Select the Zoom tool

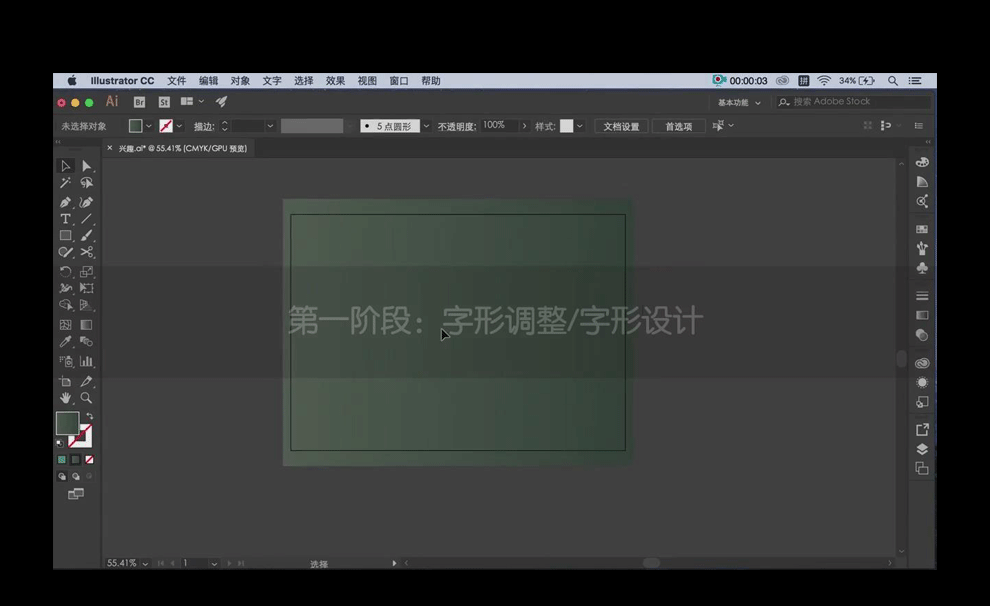[x=86, y=398]
